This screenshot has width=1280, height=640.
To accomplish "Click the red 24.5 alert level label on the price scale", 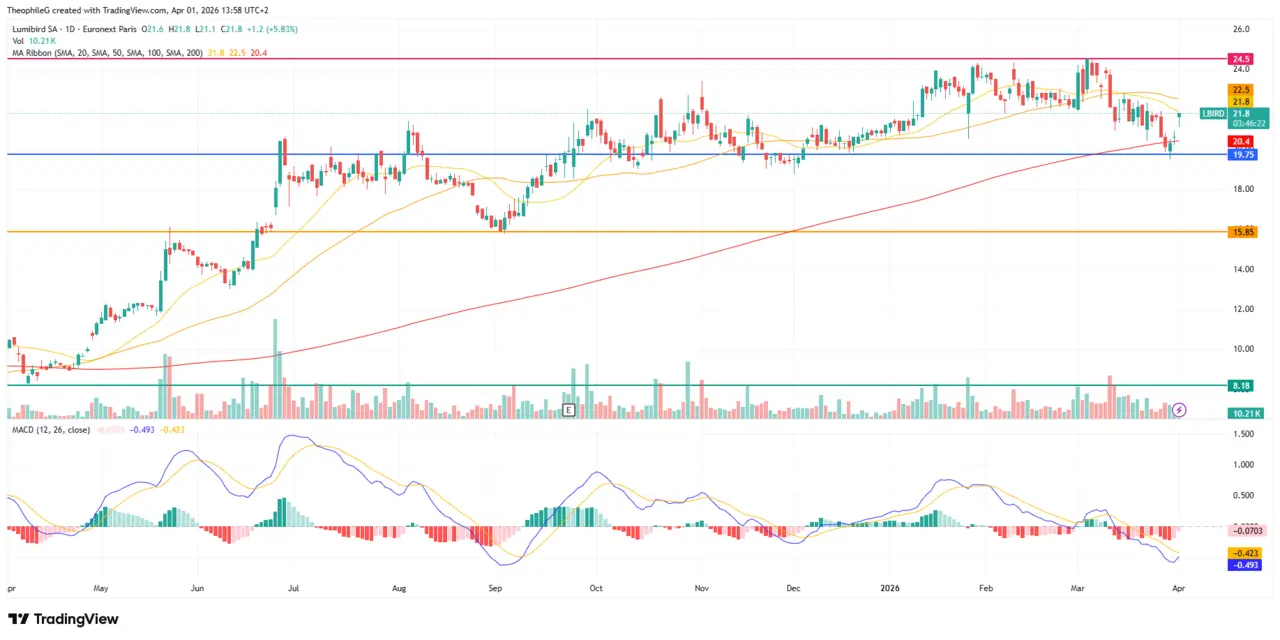I will 1239,59.
